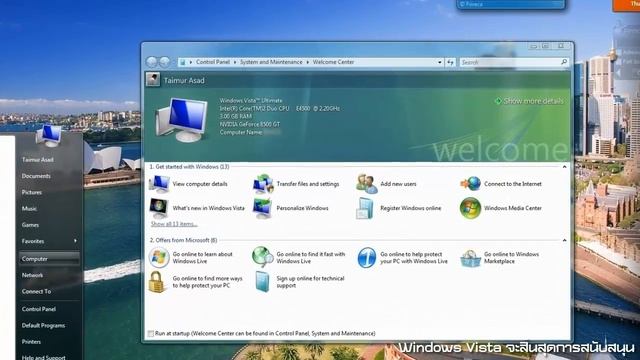Viewport: 640px width, 360px height.
Task: Click the Taimur Asad user picture in Welcome Center
Action: coord(153,80)
